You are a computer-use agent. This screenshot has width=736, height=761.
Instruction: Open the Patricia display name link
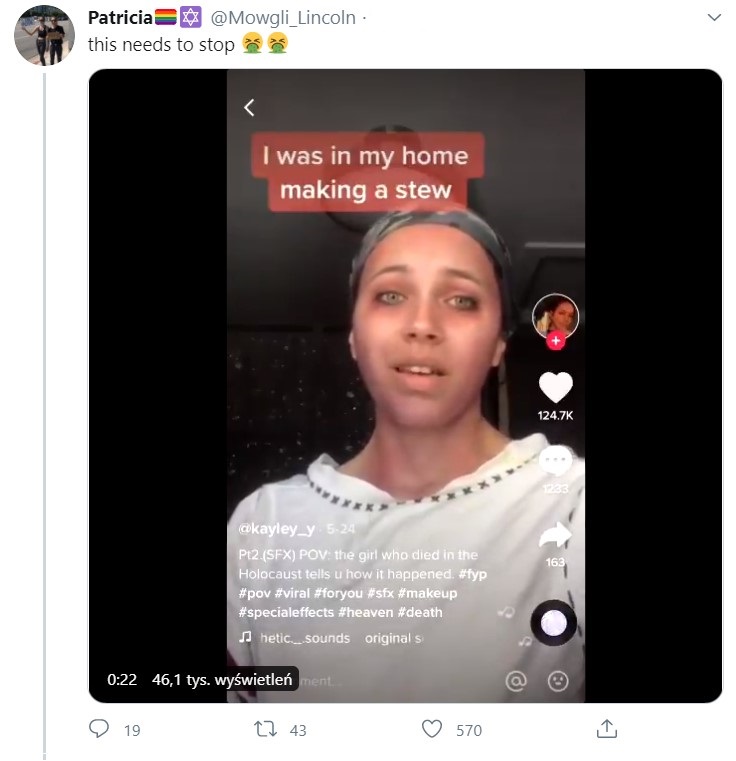120,18
